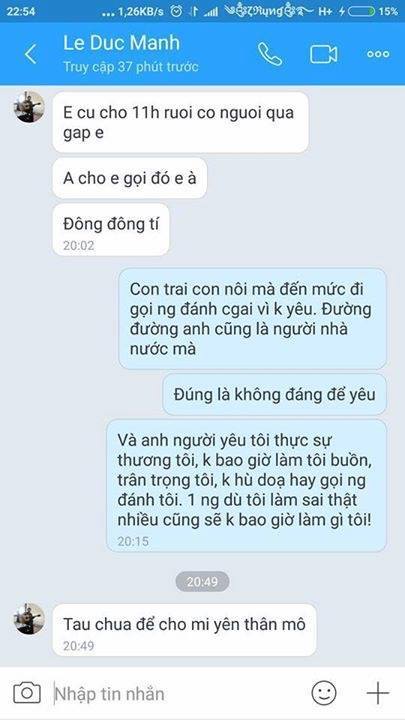The height and width of the screenshot is (720, 405).
Task: Select the 'Đông đông tí' message bubble
Action: [x=111, y=230]
